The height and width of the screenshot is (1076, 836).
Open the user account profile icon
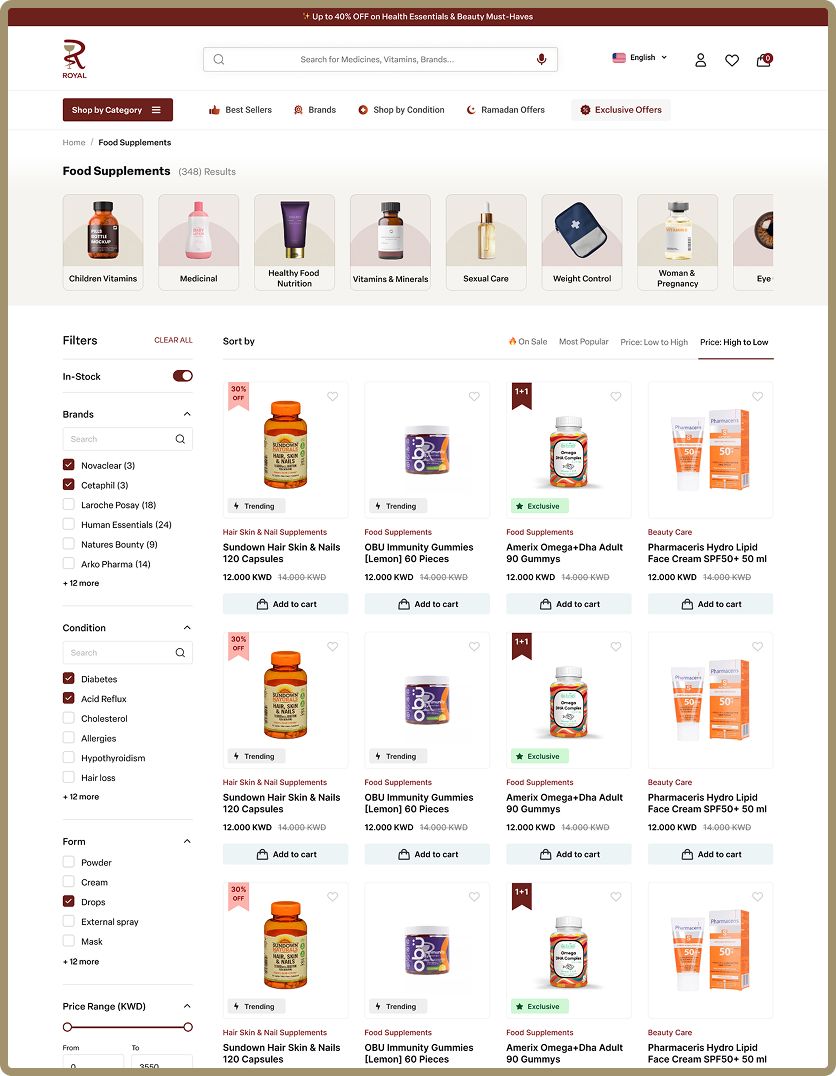coord(700,60)
